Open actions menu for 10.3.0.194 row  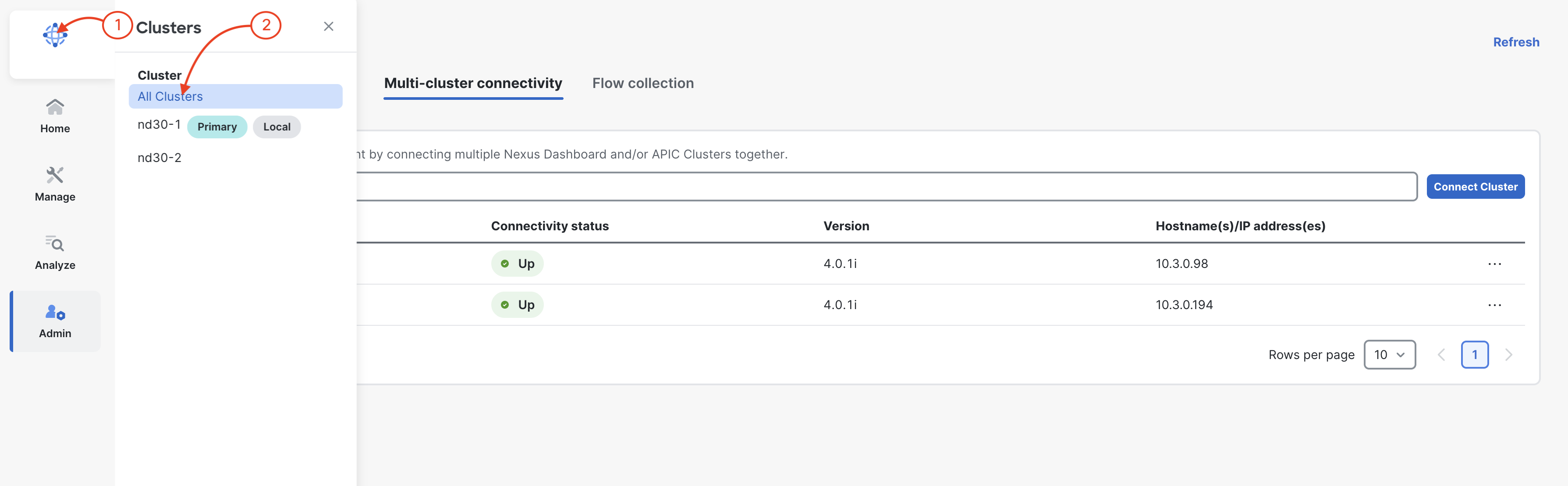click(x=1494, y=305)
